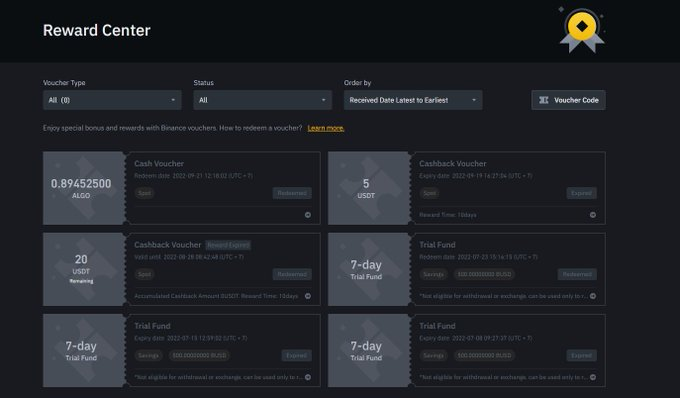Open the Order by dropdown
This screenshot has width=680, height=398.
pyautogui.click(x=413, y=100)
